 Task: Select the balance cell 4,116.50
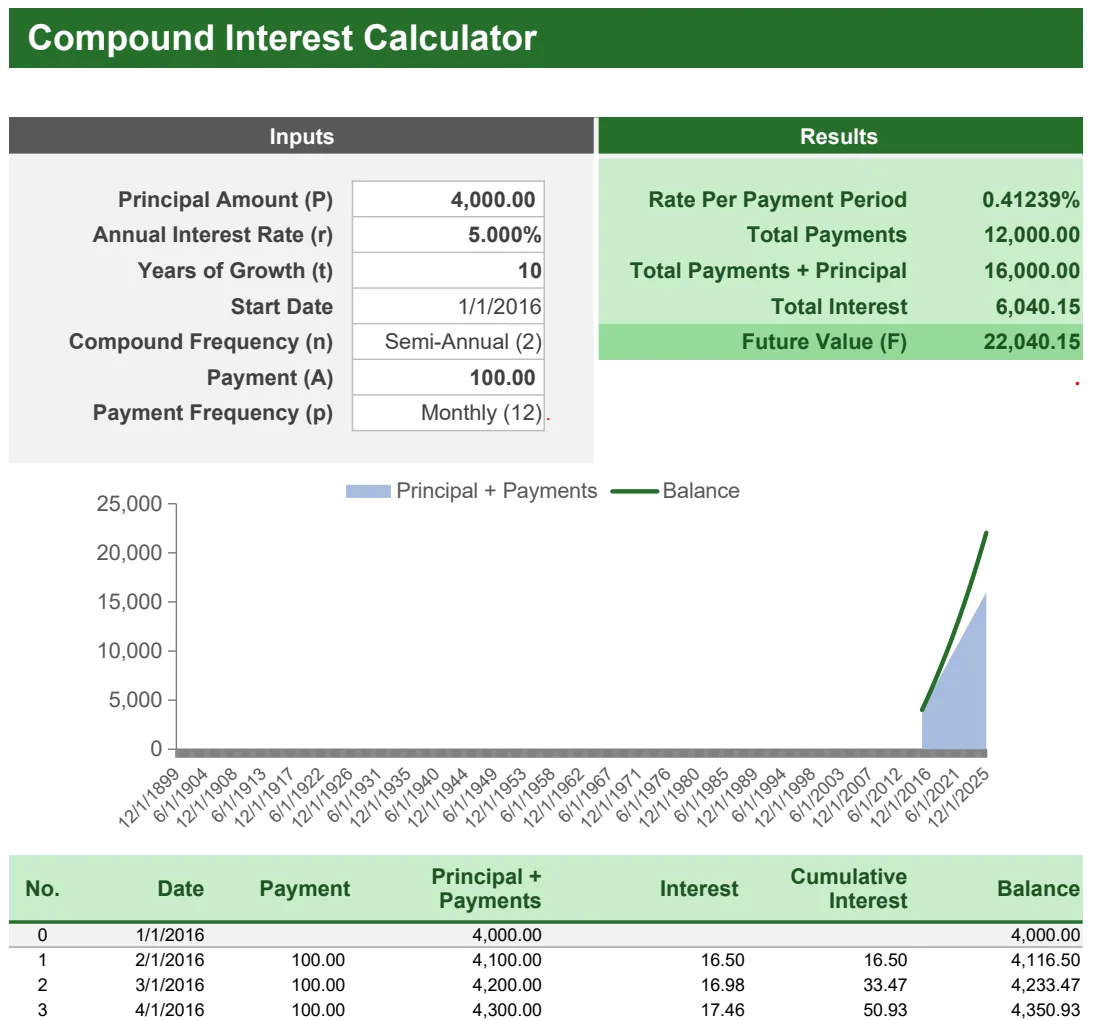pos(1045,960)
